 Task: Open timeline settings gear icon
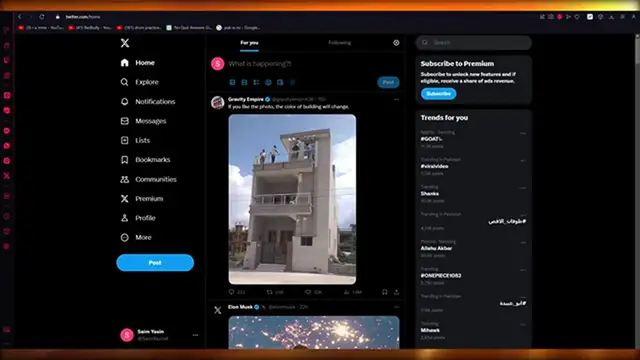pos(396,43)
